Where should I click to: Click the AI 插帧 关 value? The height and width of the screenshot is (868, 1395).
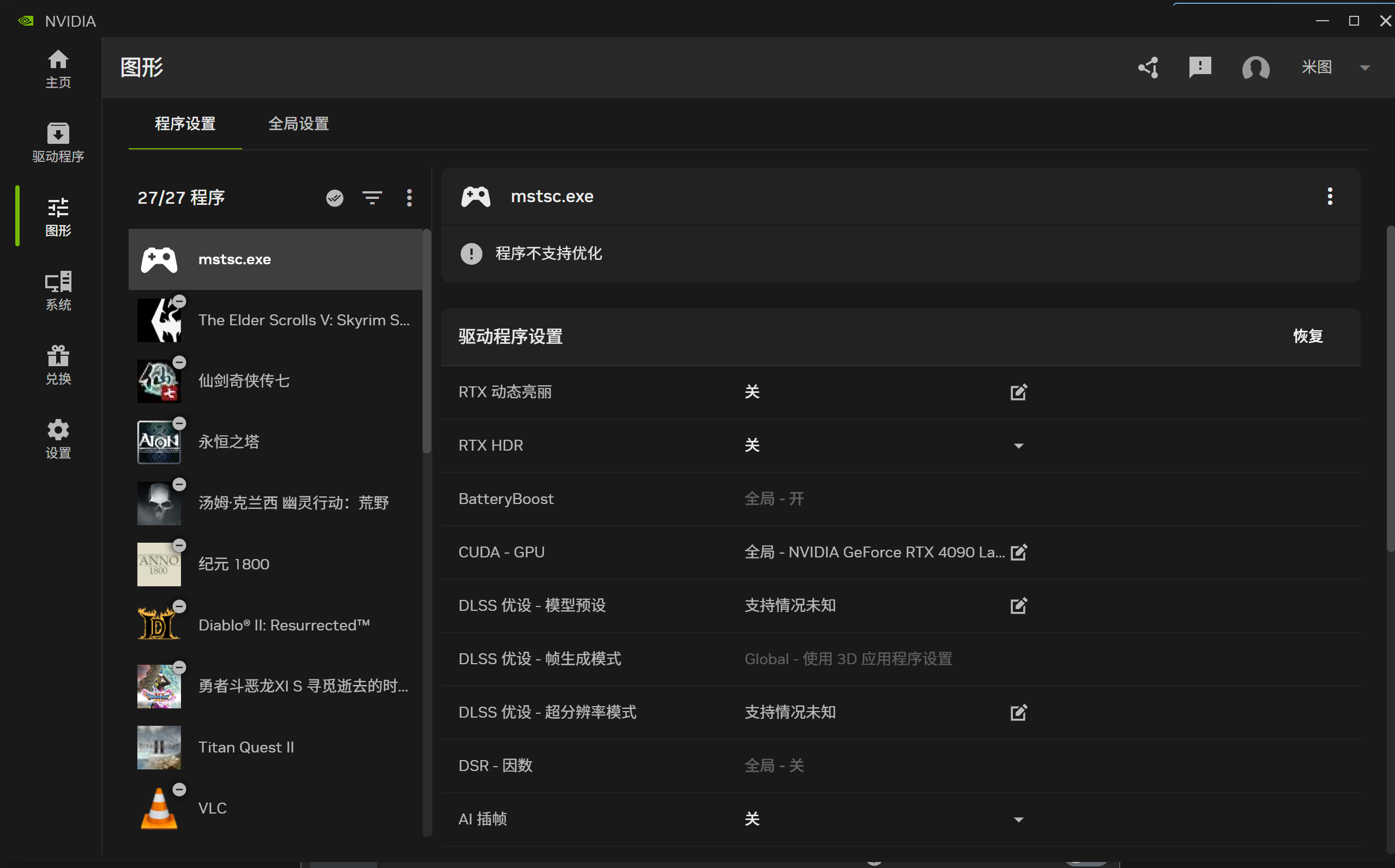tap(752, 819)
